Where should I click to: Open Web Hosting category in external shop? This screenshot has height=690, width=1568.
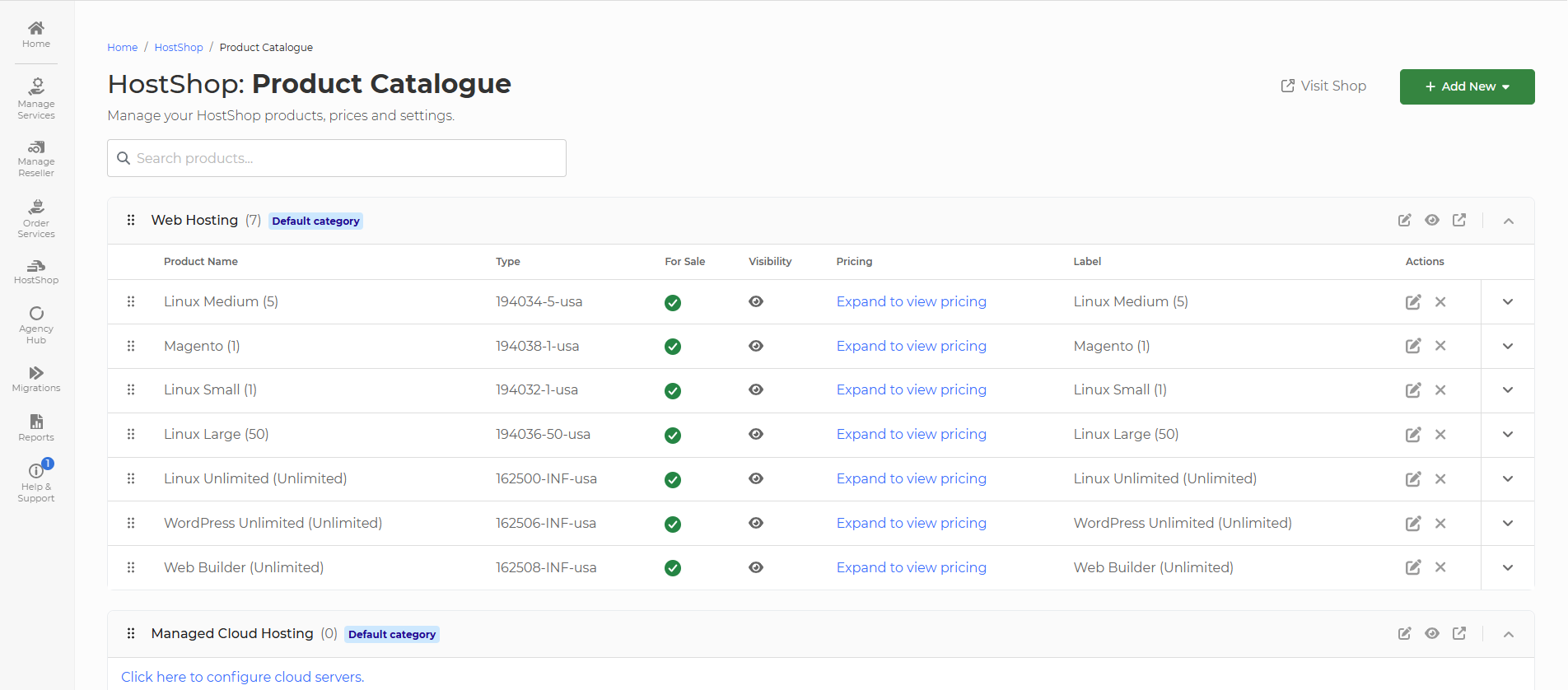tap(1459, 220)
